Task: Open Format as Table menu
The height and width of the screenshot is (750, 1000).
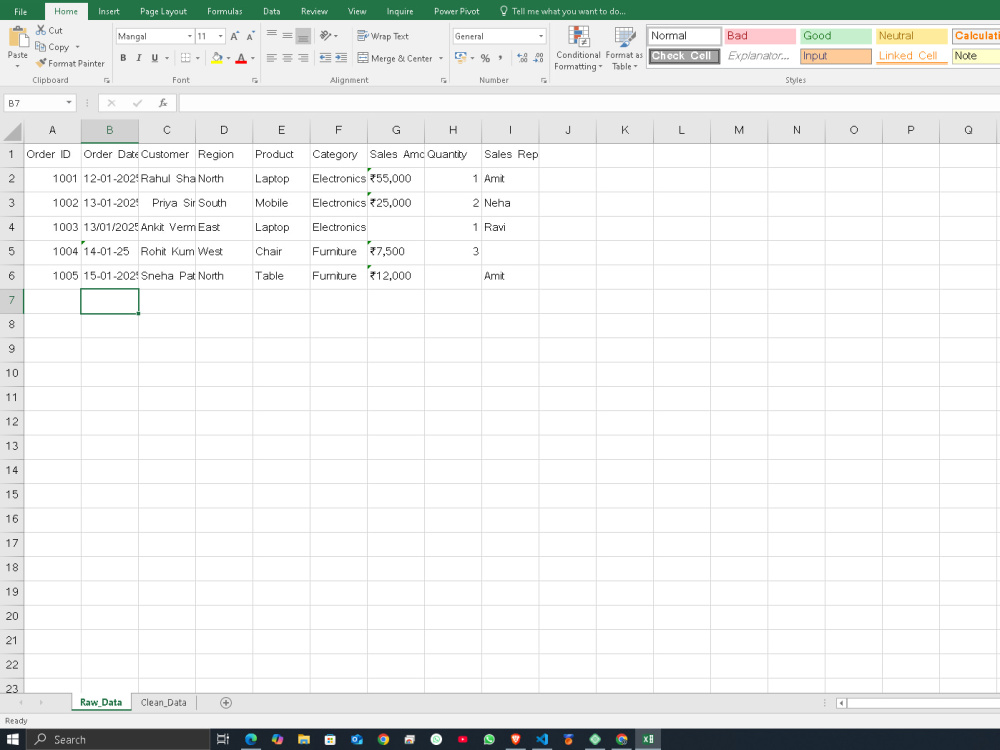Action: coord(624,48)
